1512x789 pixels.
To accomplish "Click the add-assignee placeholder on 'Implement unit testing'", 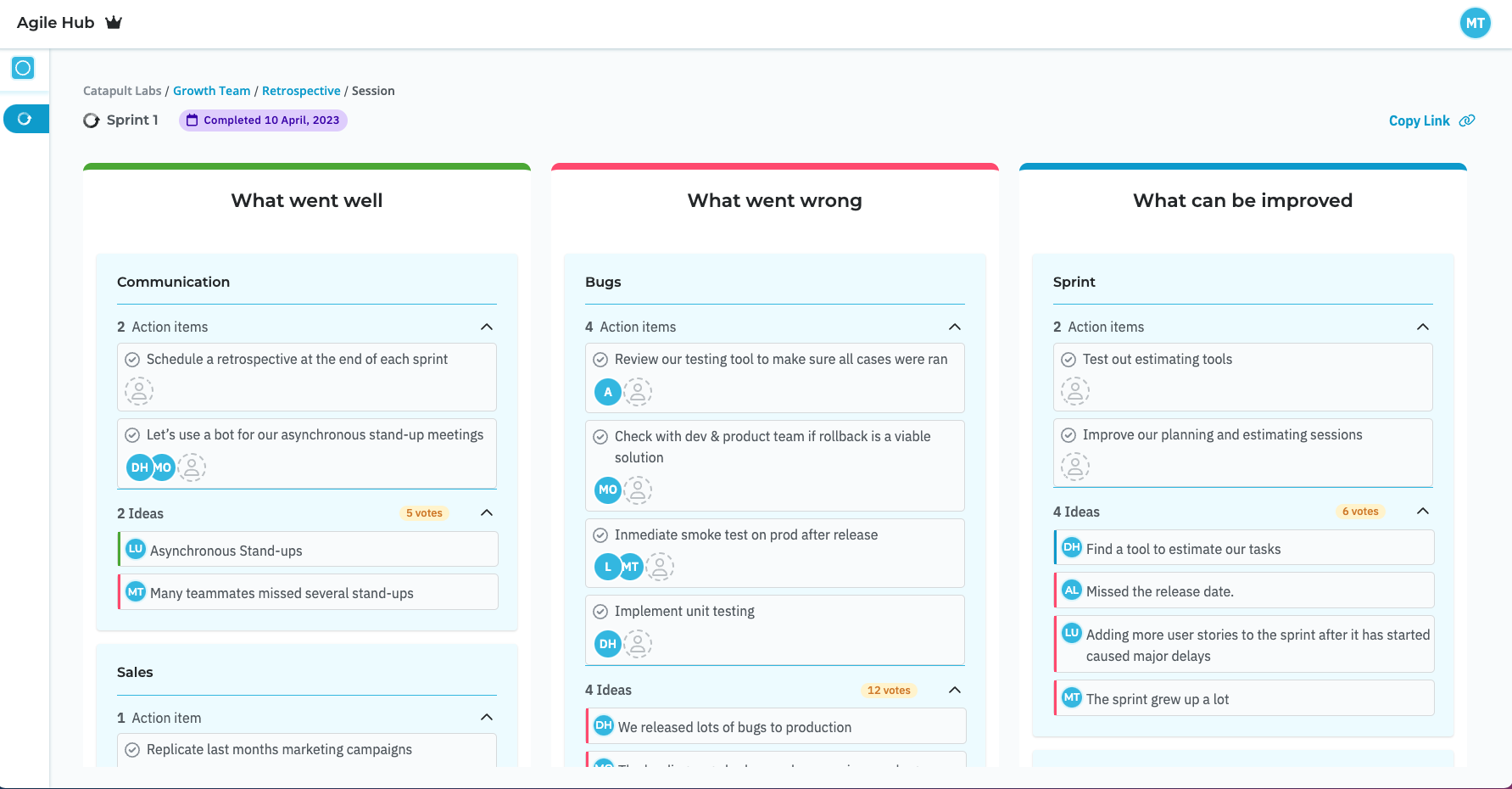I will tap(638, 643).
